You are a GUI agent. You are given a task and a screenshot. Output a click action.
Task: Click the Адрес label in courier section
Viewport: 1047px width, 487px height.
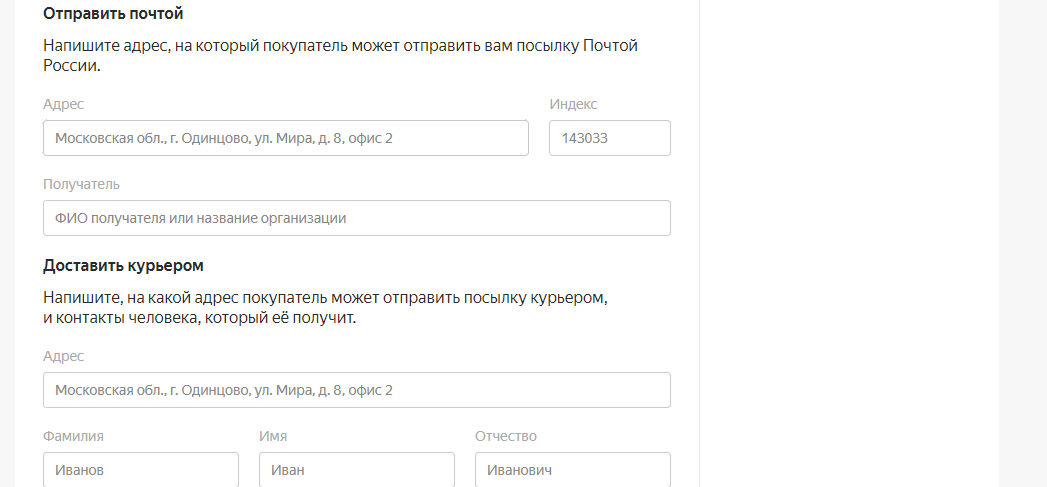pos(64,356)
